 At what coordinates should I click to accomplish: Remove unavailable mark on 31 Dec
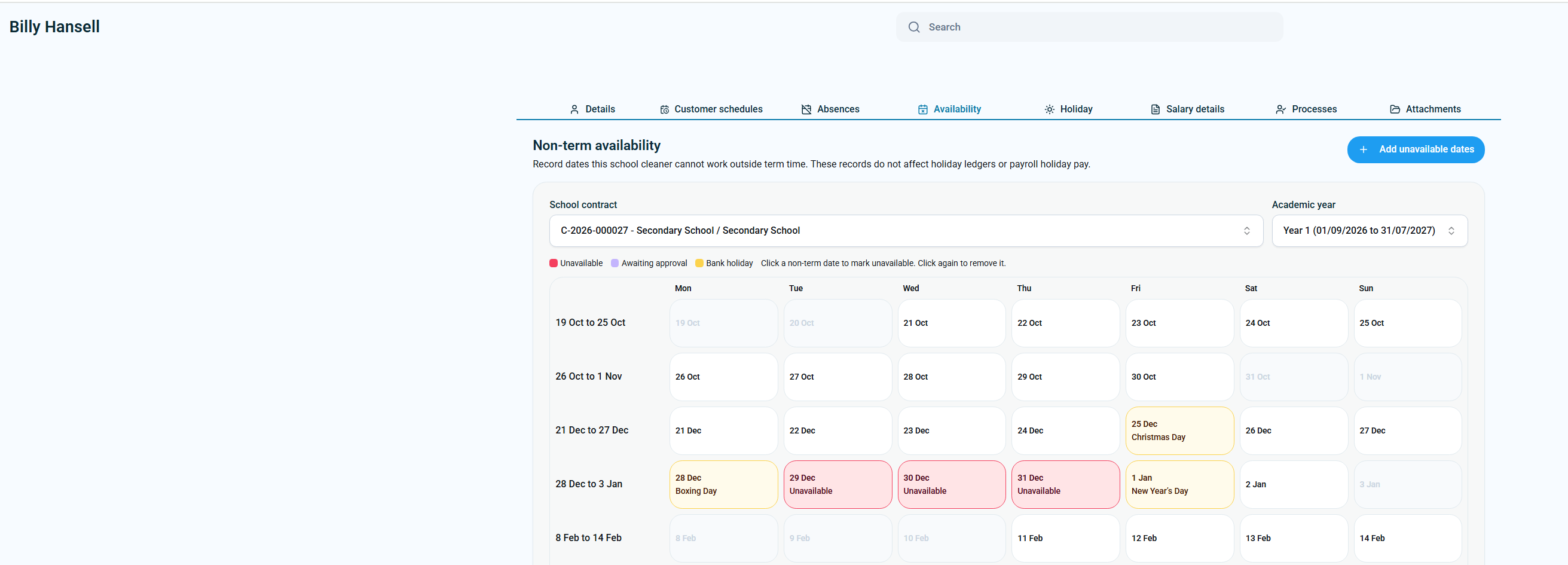(x=1065, y=485)
